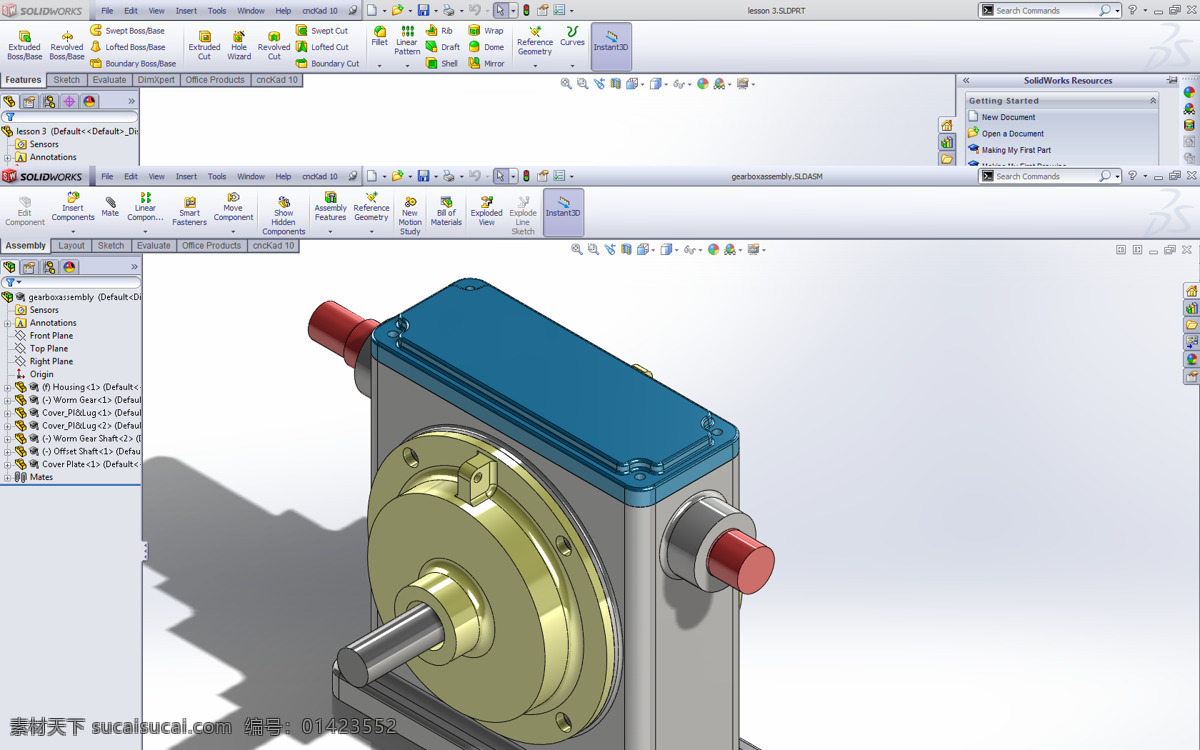The height and width of the screenshot is (750, 1200).
Task: Choose the Hole Wizard tool
Action: [239, 45]
